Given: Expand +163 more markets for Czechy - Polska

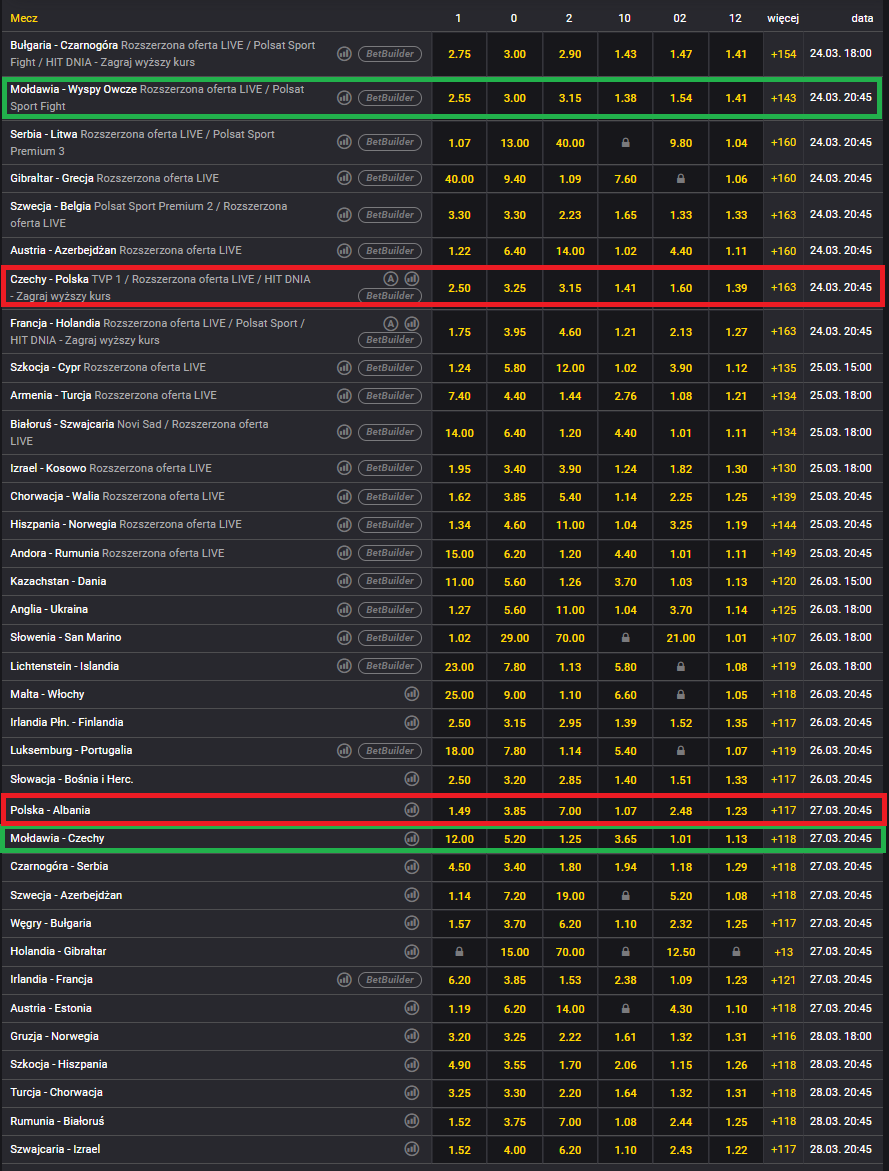Looking at the screenshot, I should [783, 287].
